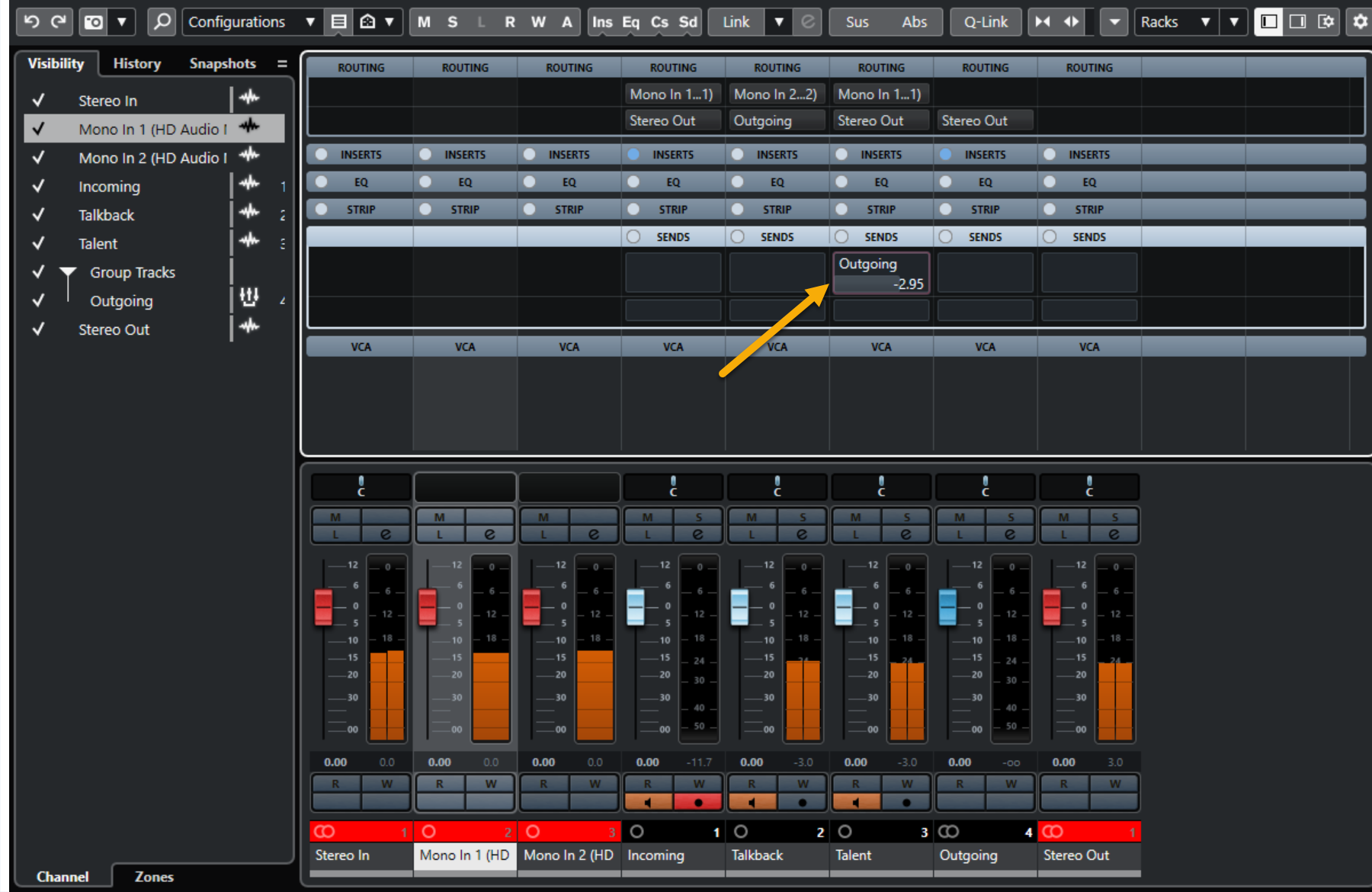The height and width of the screenshot is (892, 1372).
Task: Click the Q-Link button
Action: 985,21
